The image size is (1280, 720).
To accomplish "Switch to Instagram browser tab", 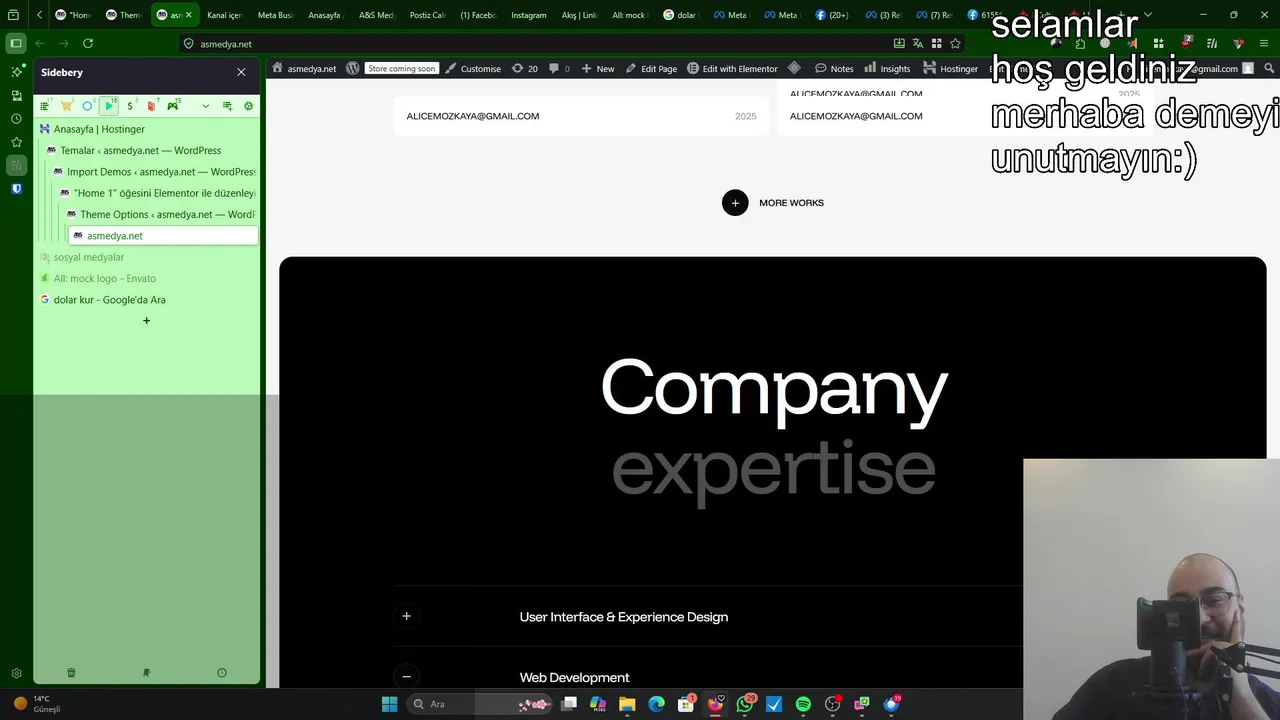I will click(x=528, y=15).
